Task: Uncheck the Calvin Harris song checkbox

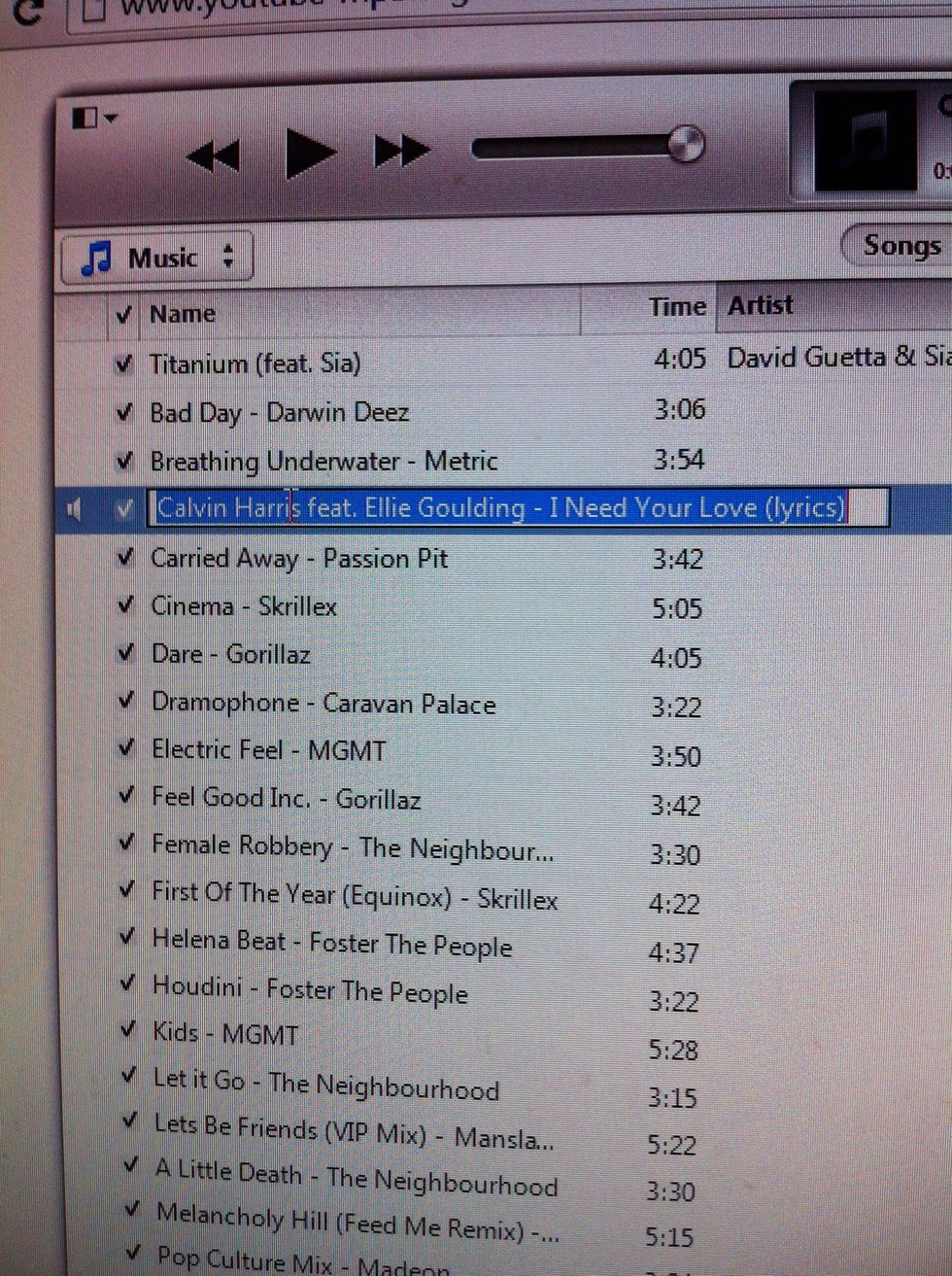Action: (x=124, y=508)
